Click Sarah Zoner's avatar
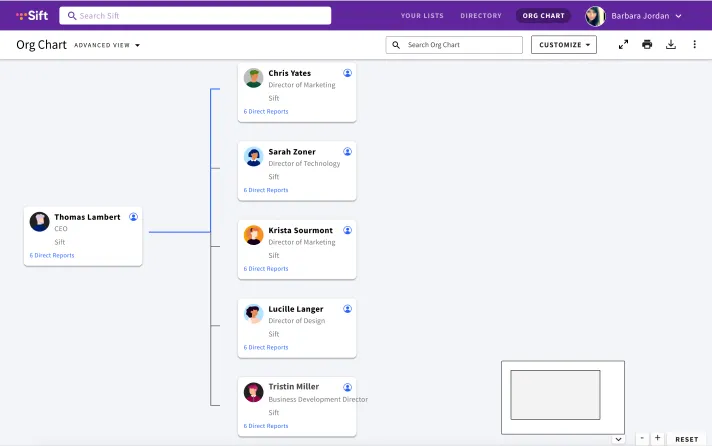 pyautogui.click(x=253, y=157)
